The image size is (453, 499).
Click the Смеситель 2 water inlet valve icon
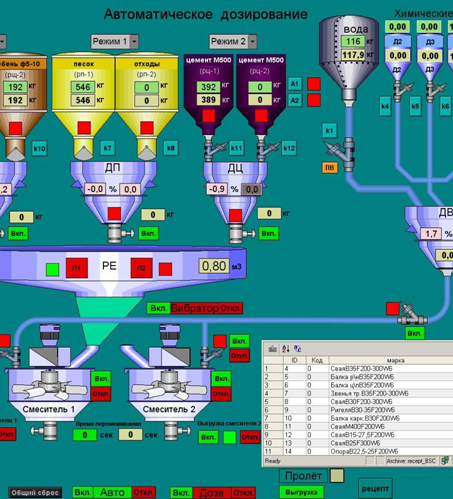pos(211,357)
